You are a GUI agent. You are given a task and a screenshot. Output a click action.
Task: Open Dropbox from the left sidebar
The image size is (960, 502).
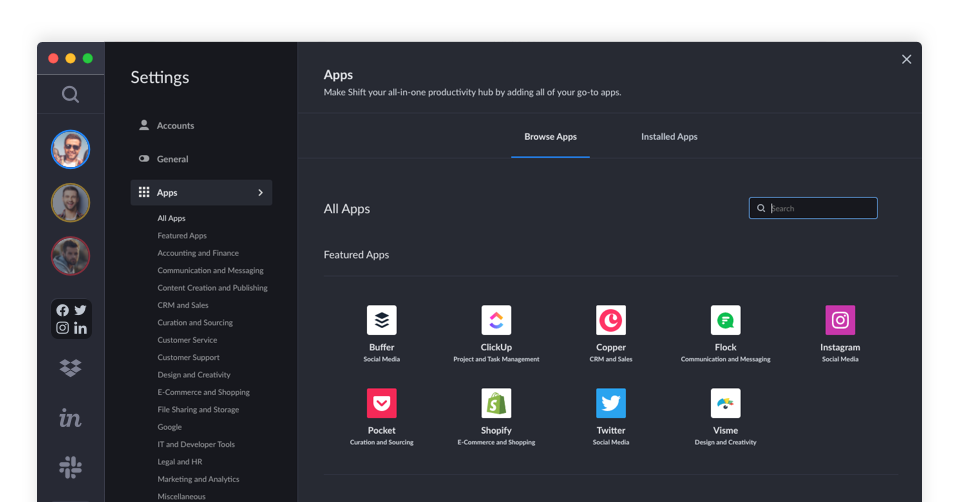[70, 367]
